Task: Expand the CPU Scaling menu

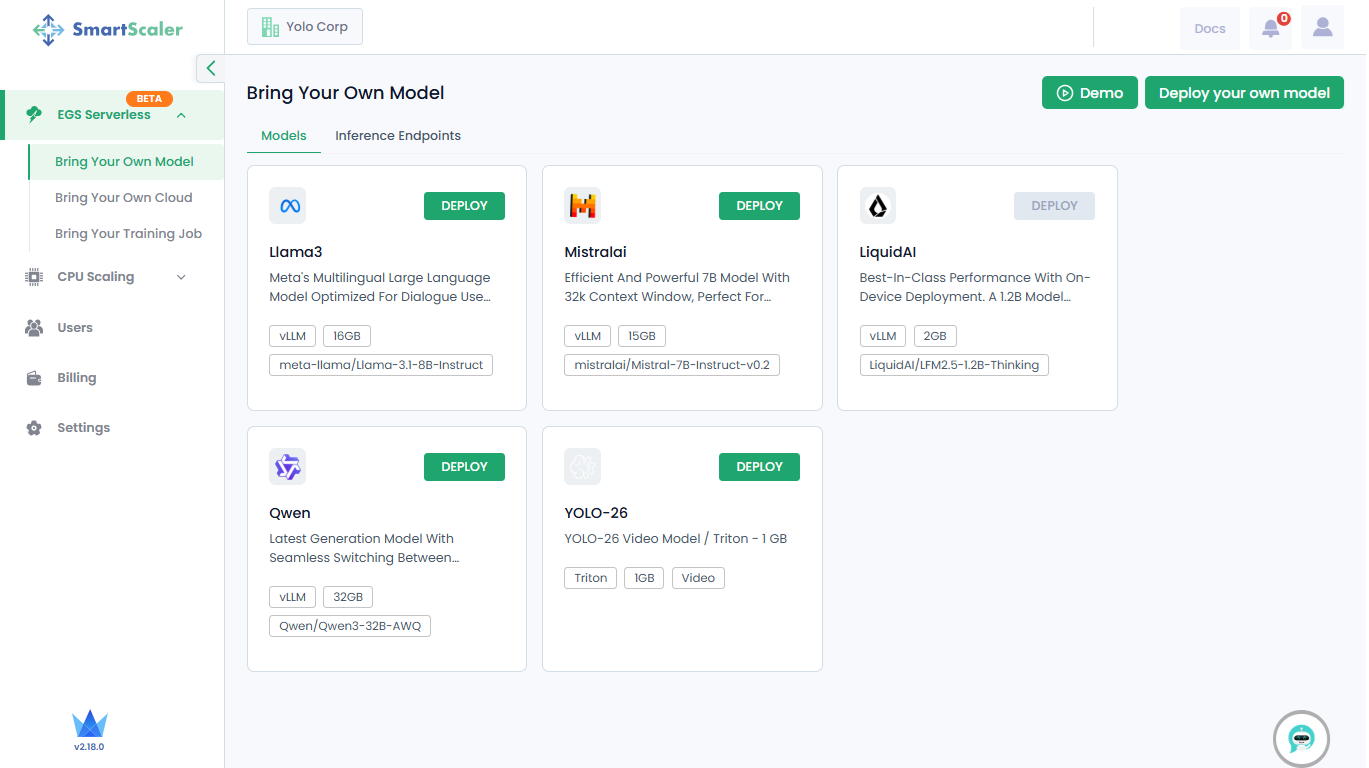Action: (181, 277)
